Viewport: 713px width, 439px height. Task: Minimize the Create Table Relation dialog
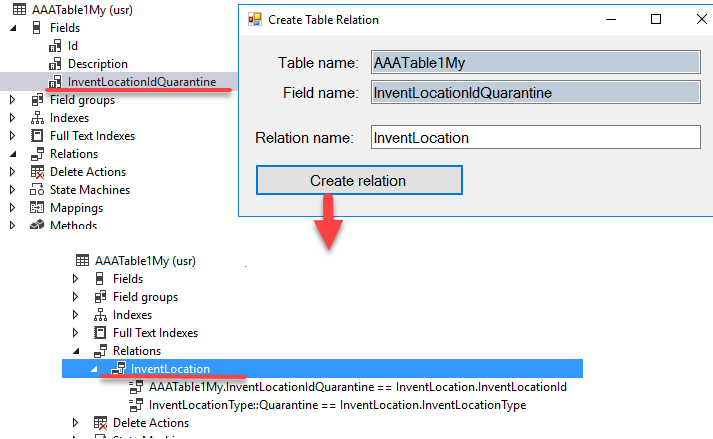tap(611, 20)
